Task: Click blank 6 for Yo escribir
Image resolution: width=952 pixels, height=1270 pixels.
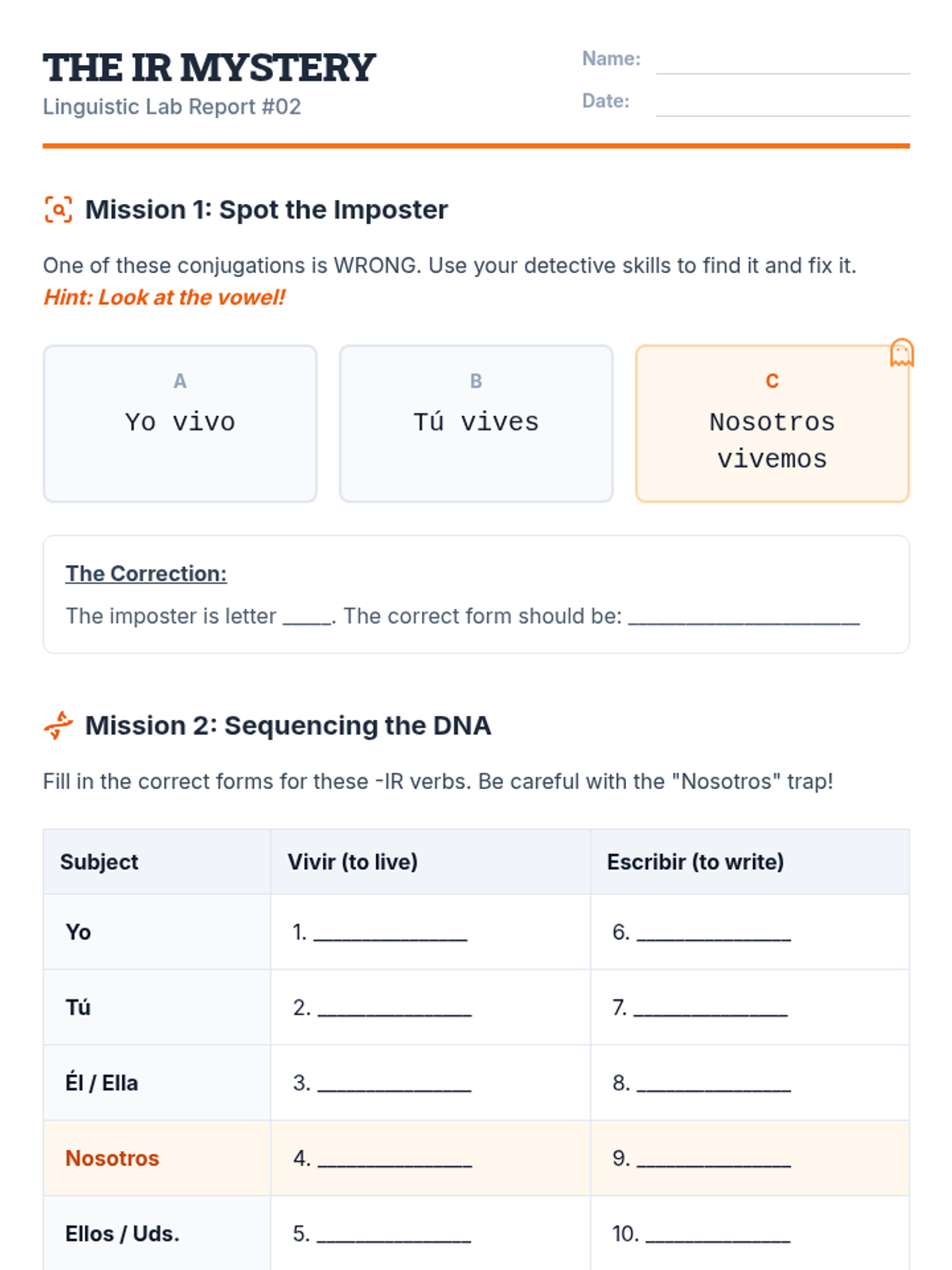Action: click(713, 933)
